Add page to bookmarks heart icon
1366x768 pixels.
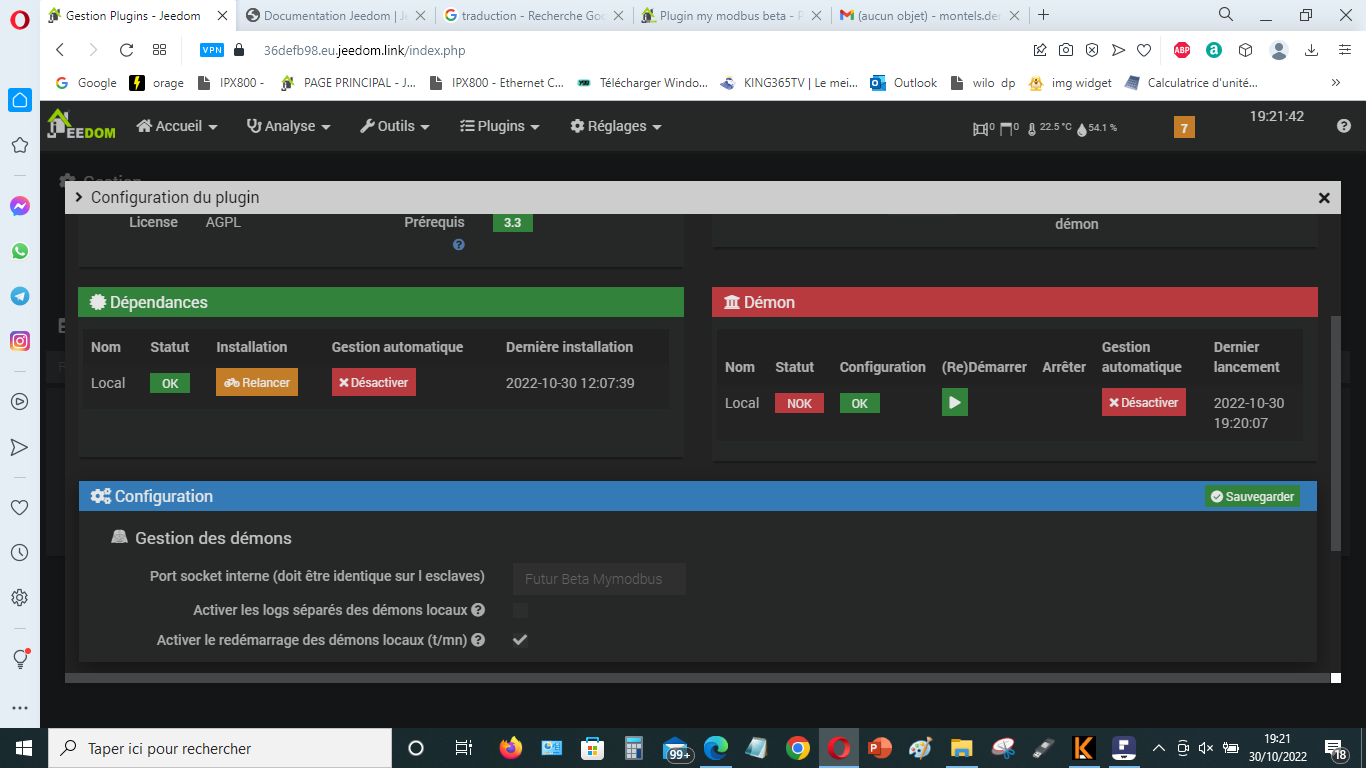[x=1144, y=50]
